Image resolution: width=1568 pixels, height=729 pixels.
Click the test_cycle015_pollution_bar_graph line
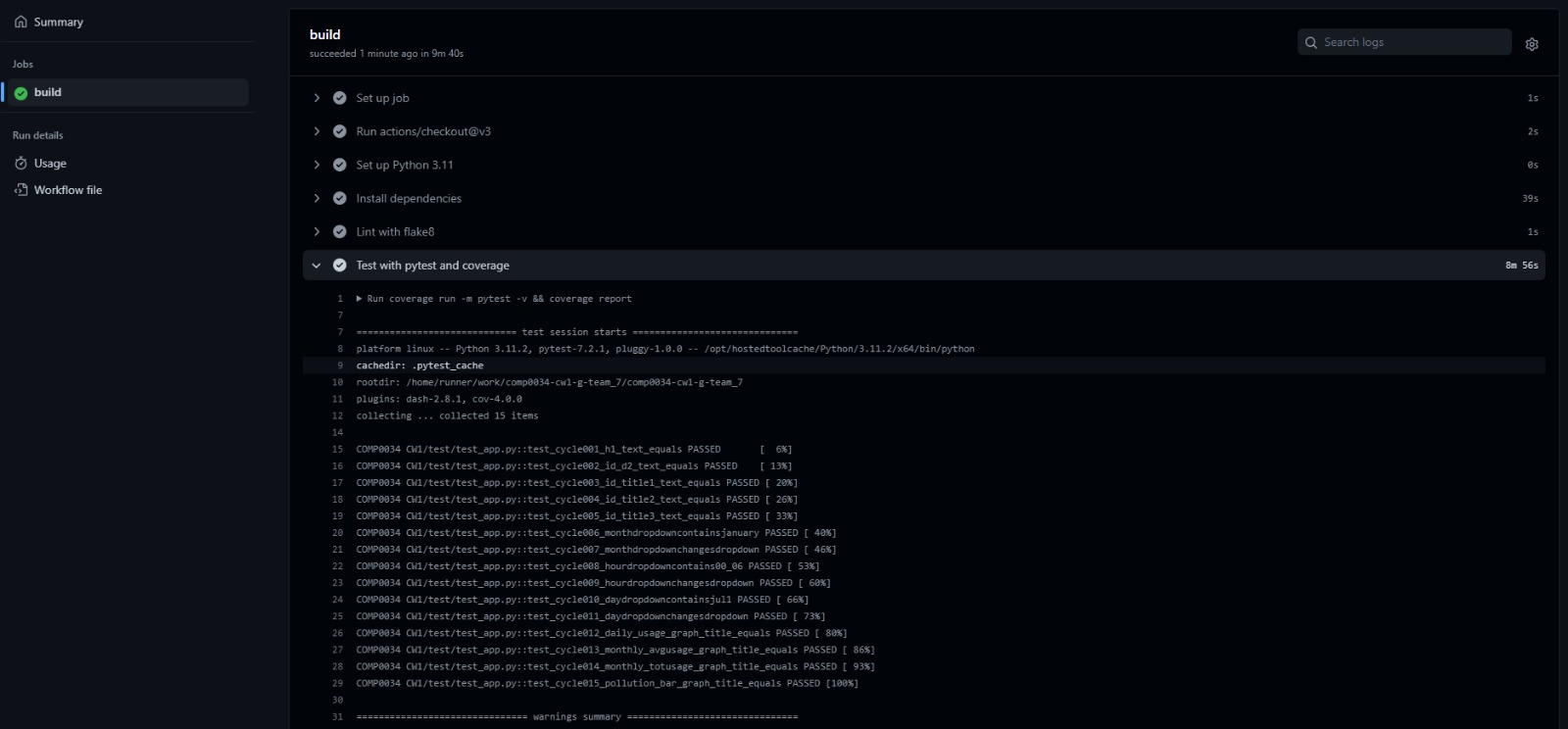click(608, 684)
